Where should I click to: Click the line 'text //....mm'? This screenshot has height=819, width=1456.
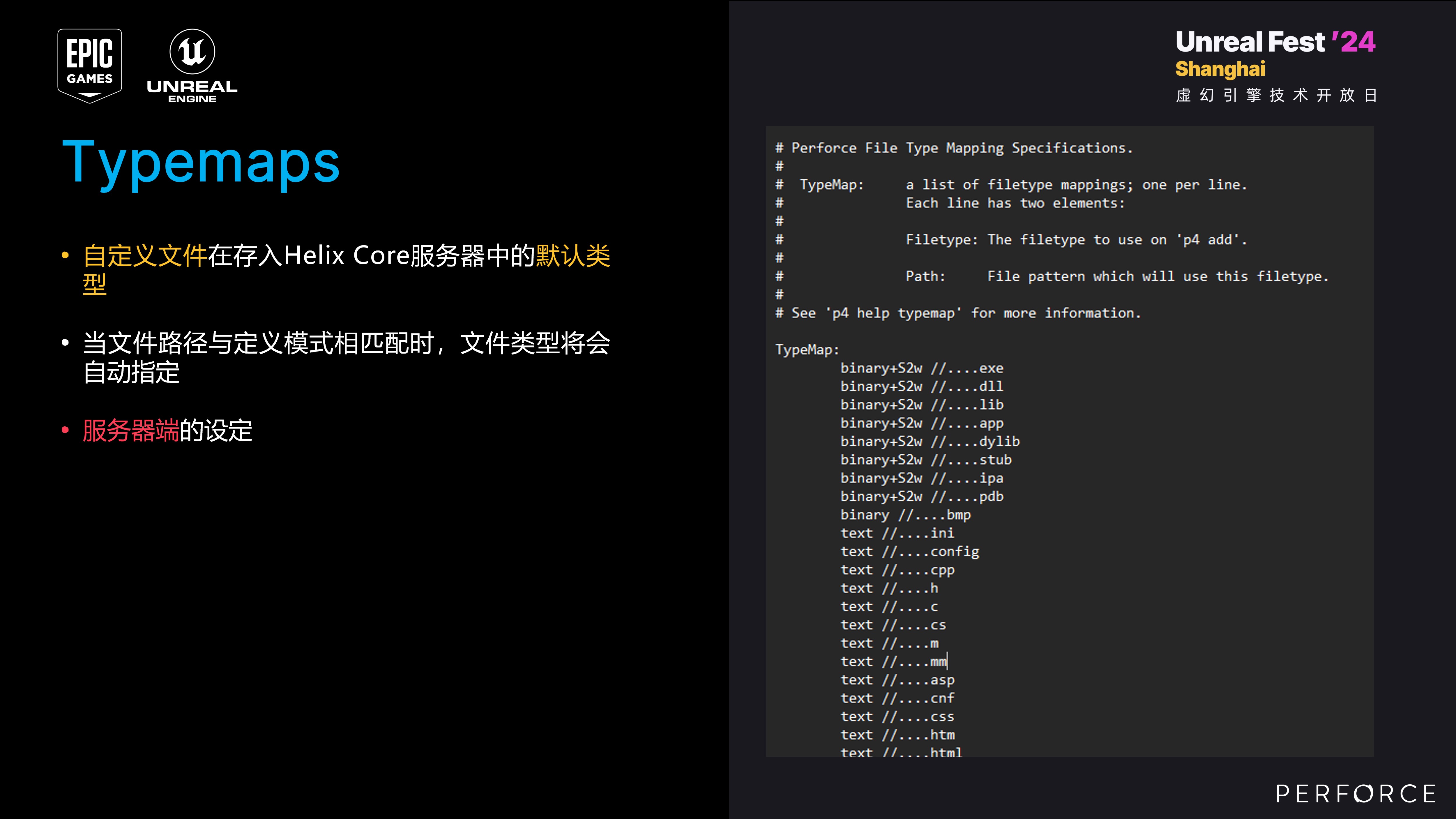click(x=894, y=662)
